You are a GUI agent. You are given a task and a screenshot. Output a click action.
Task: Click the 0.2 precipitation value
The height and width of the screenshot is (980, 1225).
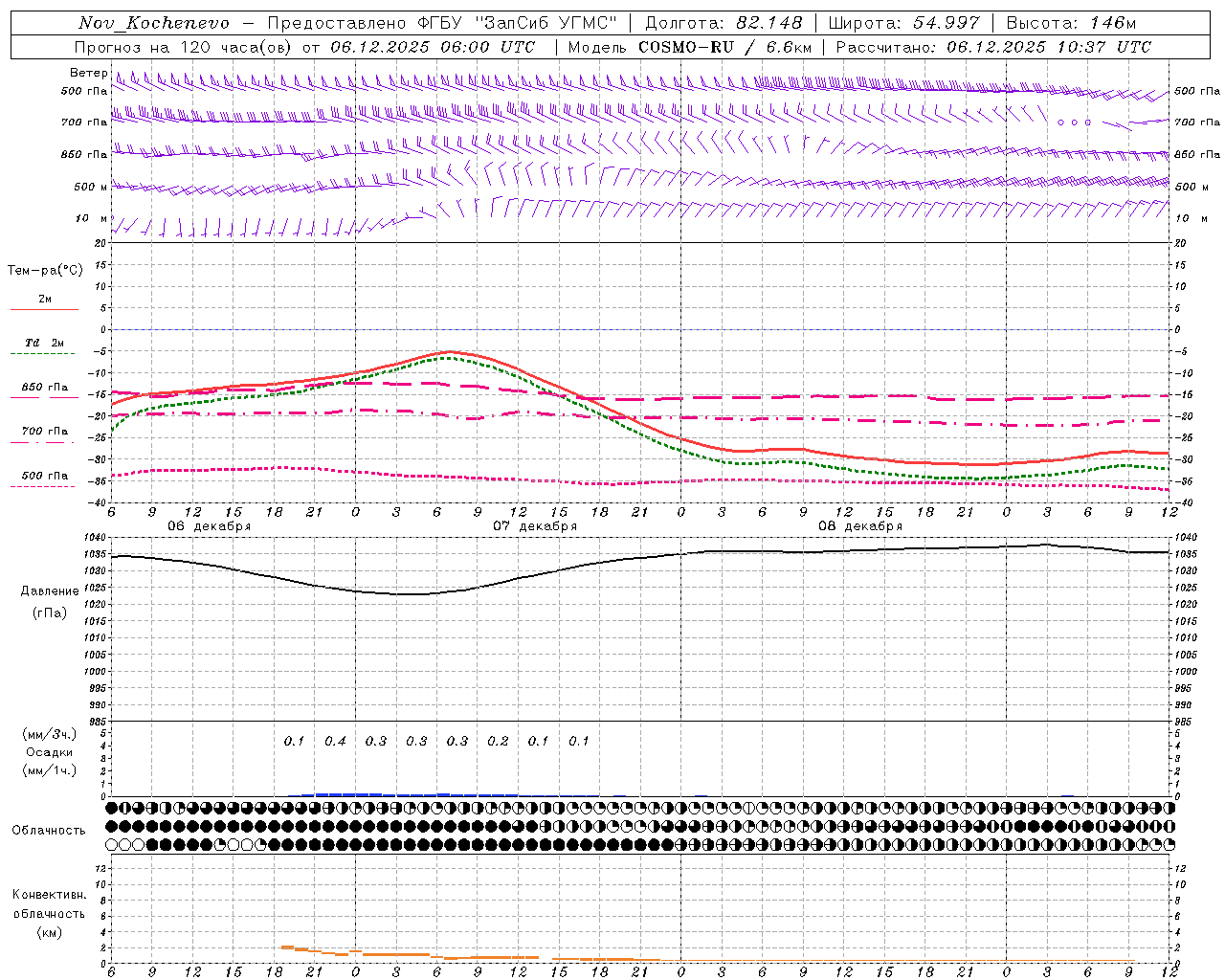click(x=498, y=742)
